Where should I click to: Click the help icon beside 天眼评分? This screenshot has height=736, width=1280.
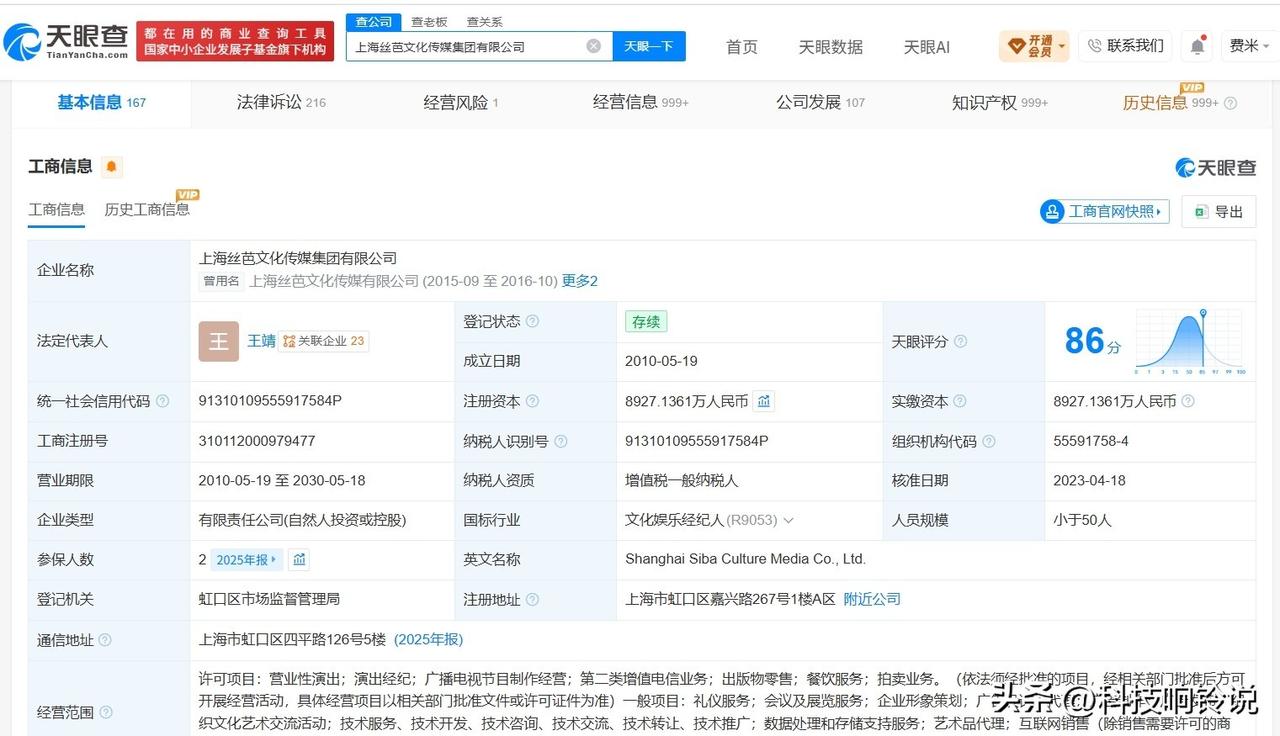click(960, 341)
